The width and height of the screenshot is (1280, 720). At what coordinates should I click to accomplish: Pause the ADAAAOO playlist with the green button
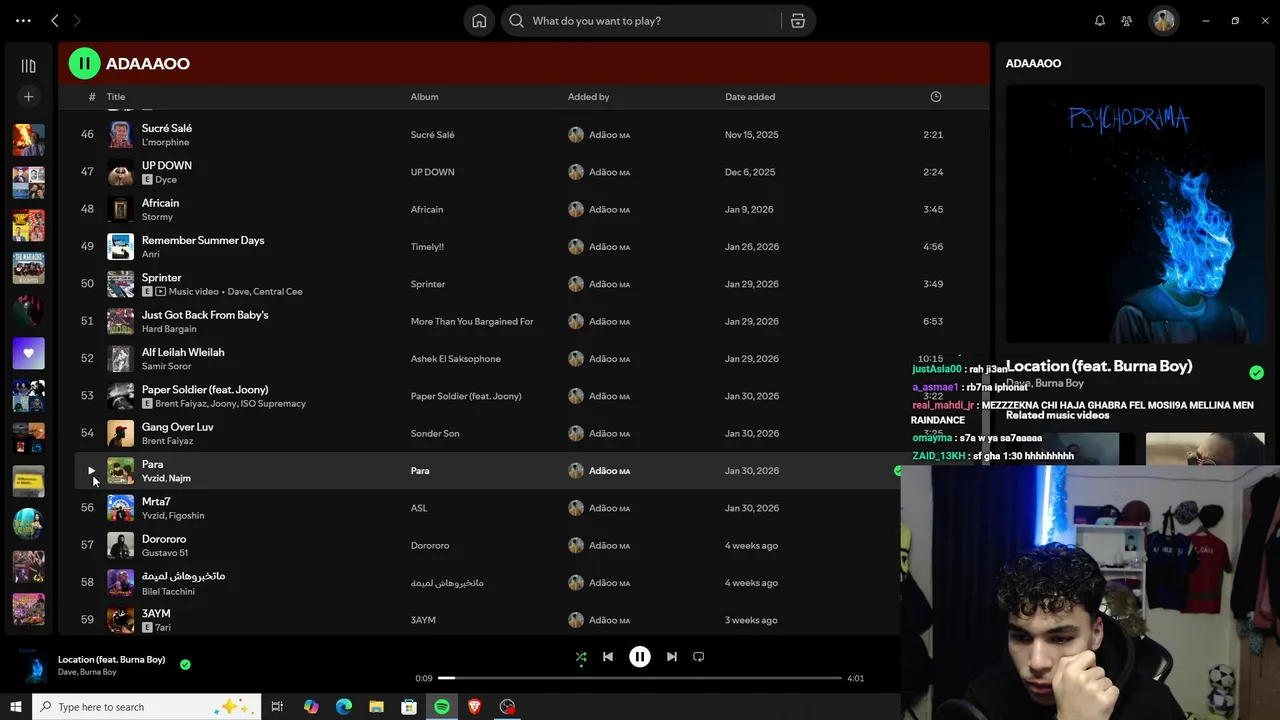pyautogui.click(x=84, y=64)
